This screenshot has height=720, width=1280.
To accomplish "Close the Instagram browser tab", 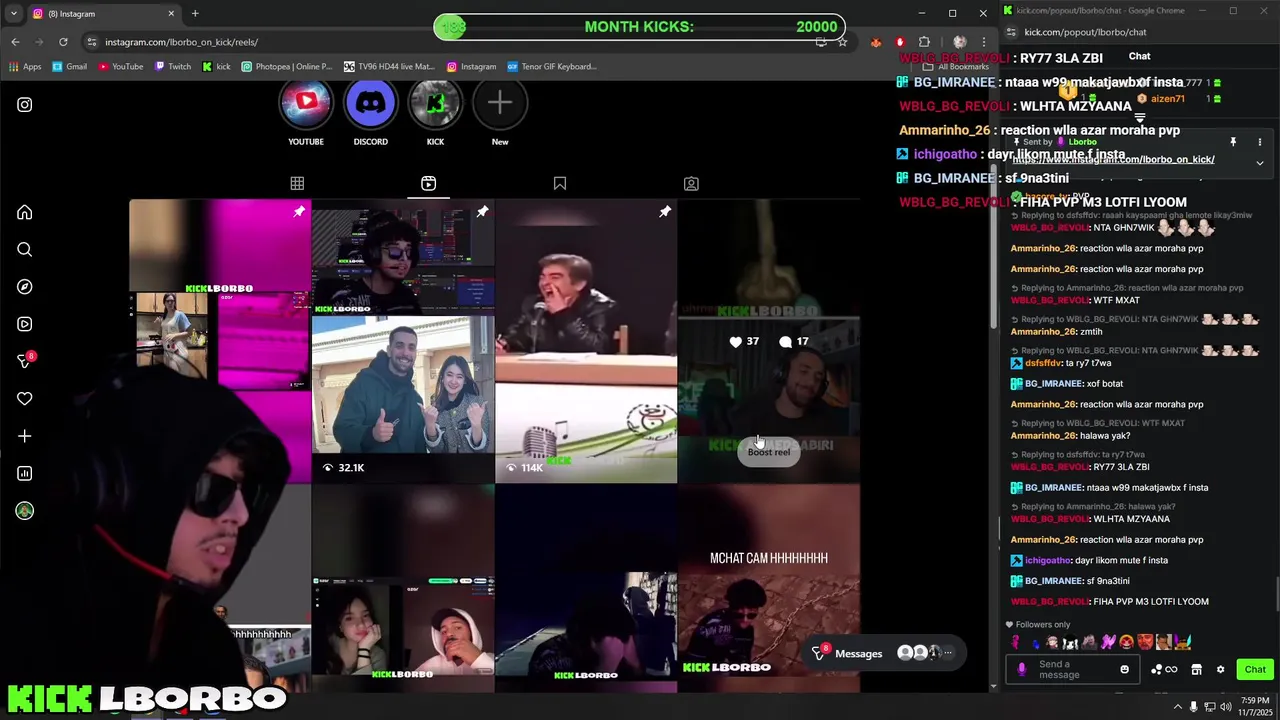I will pos(171,14).
